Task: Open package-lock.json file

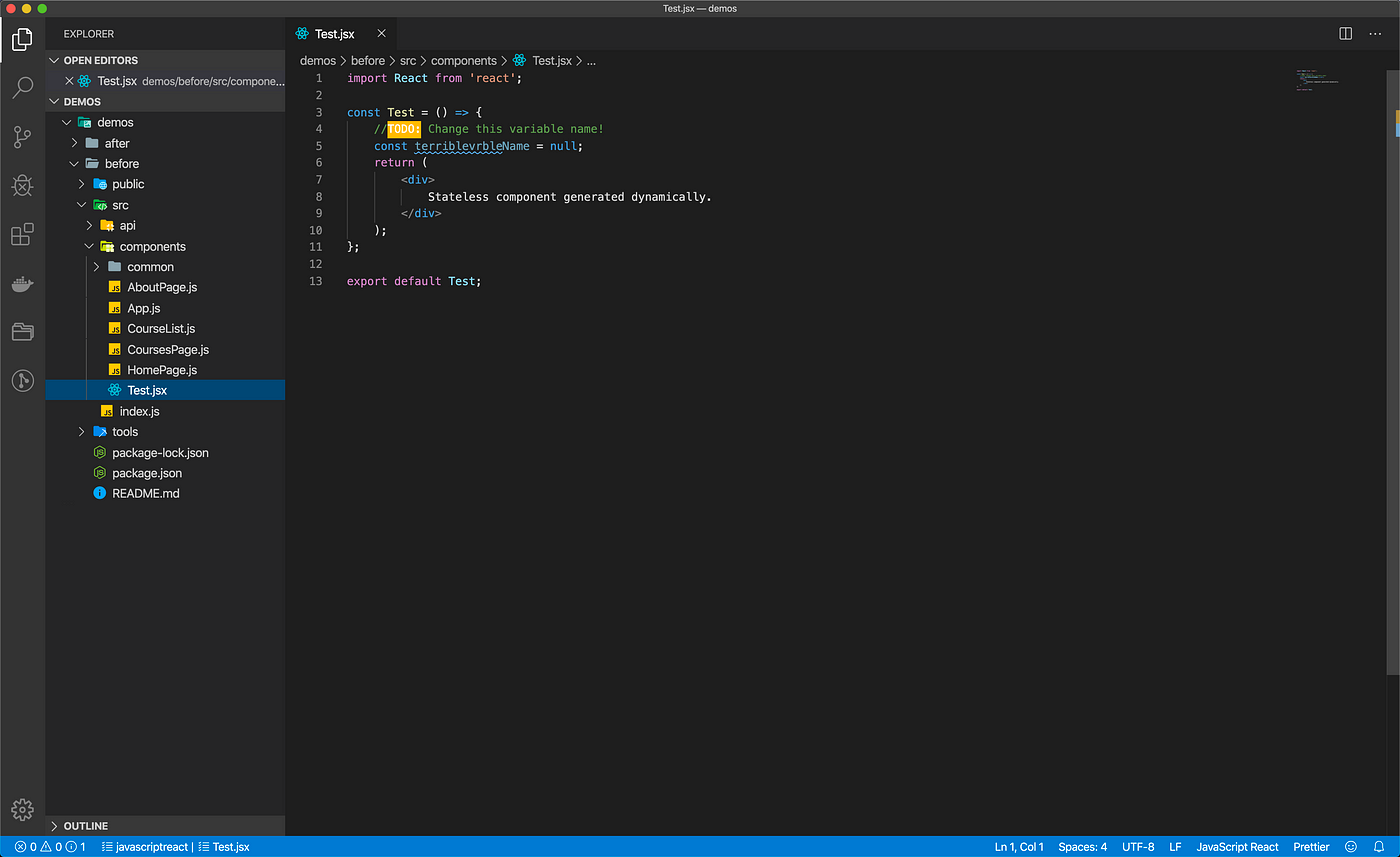Action: pyautogui.click(x=165, y=452)
